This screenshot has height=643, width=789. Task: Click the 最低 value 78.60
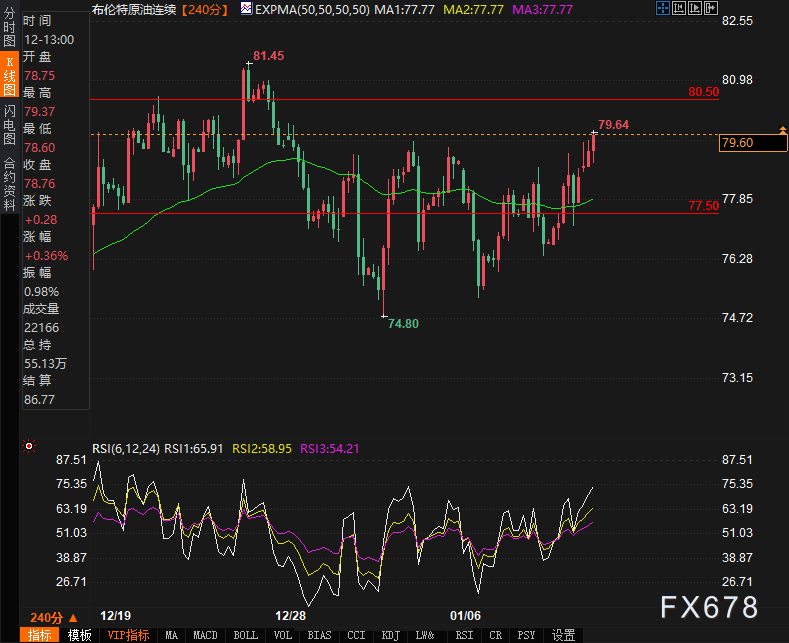pos(39,148)
